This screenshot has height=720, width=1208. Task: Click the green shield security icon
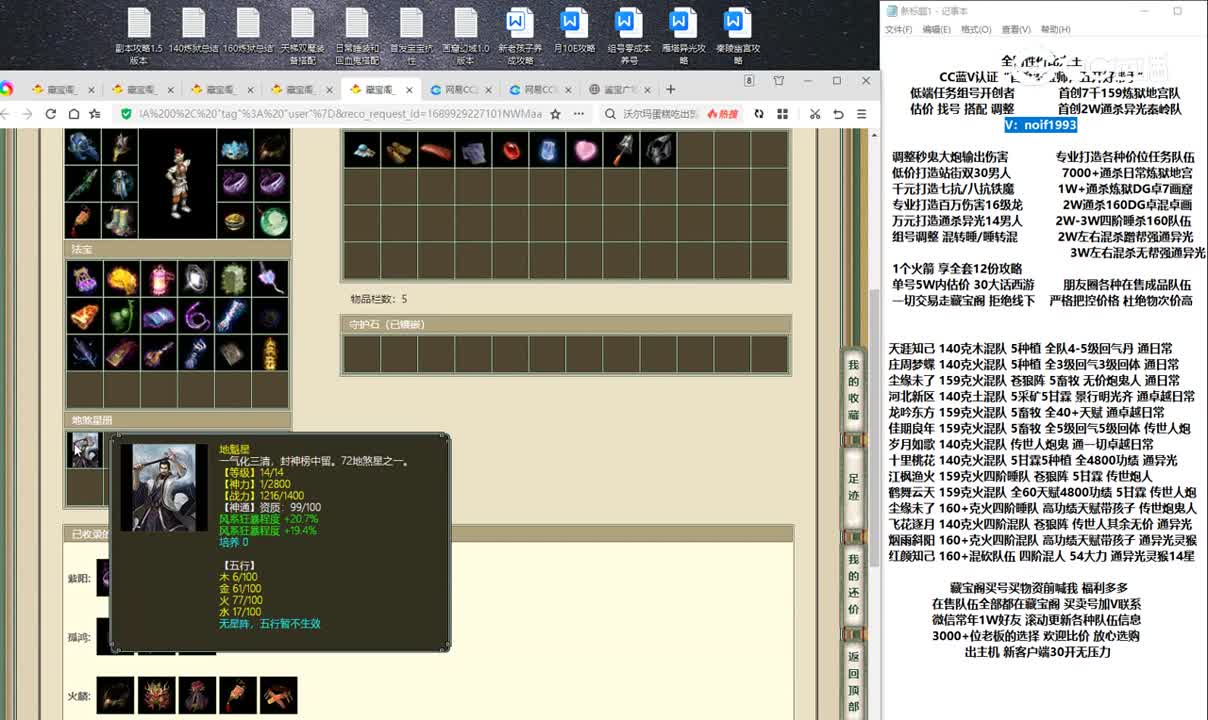125,114
